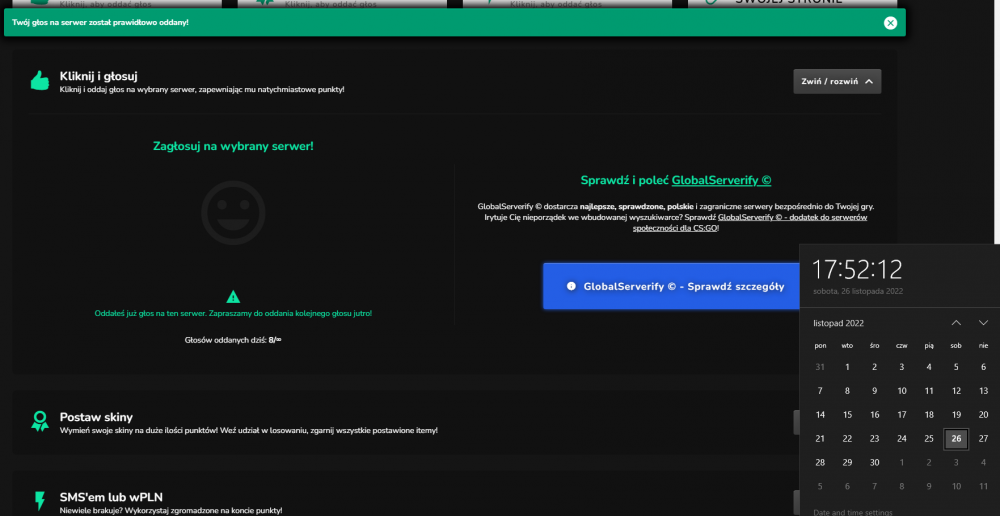1000x516 pixels.
Task: Click GlobalServerify © - Sprawdź szczegóły button
Action: tap(672, 286)
